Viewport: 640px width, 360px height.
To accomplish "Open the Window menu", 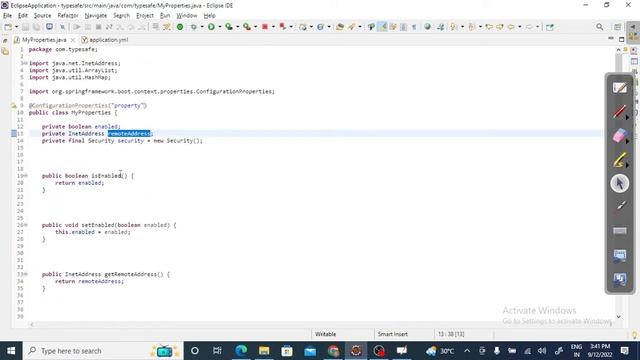I will 187,16.
